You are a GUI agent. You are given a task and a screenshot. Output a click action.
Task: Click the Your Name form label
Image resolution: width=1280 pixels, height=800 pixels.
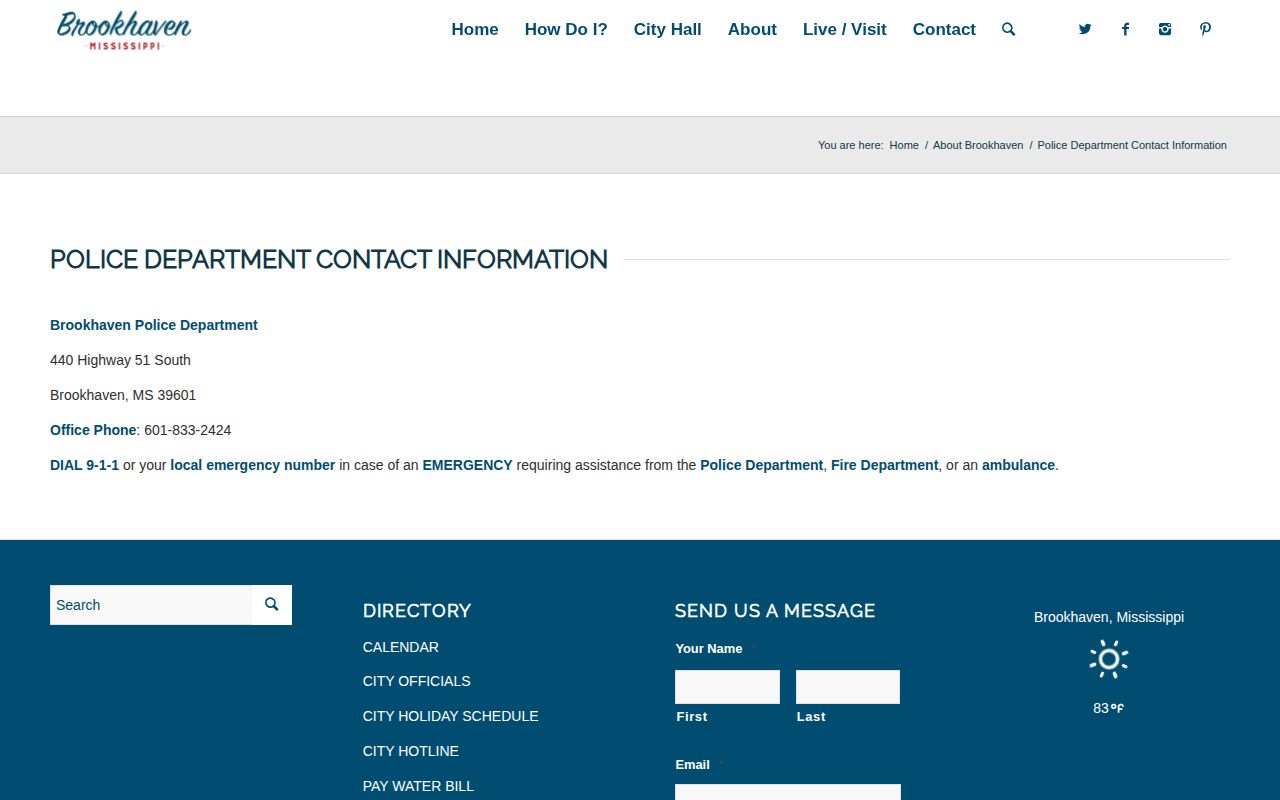709,649
